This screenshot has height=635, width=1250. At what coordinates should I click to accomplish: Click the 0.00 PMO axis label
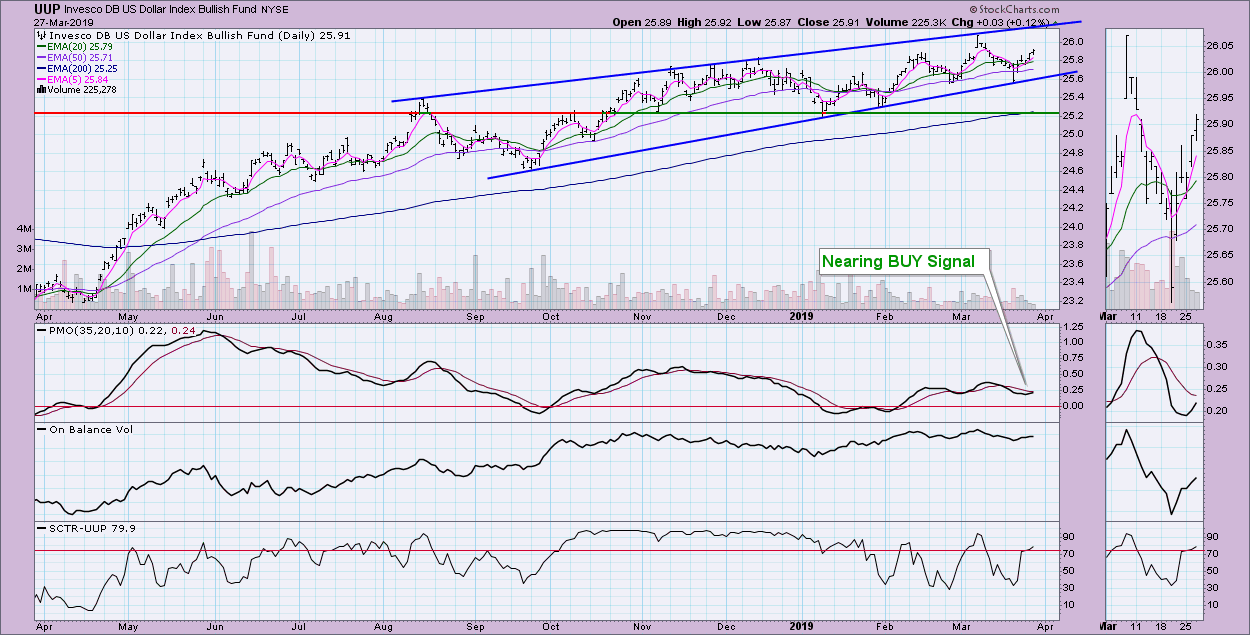click(x=1075, y=406)
